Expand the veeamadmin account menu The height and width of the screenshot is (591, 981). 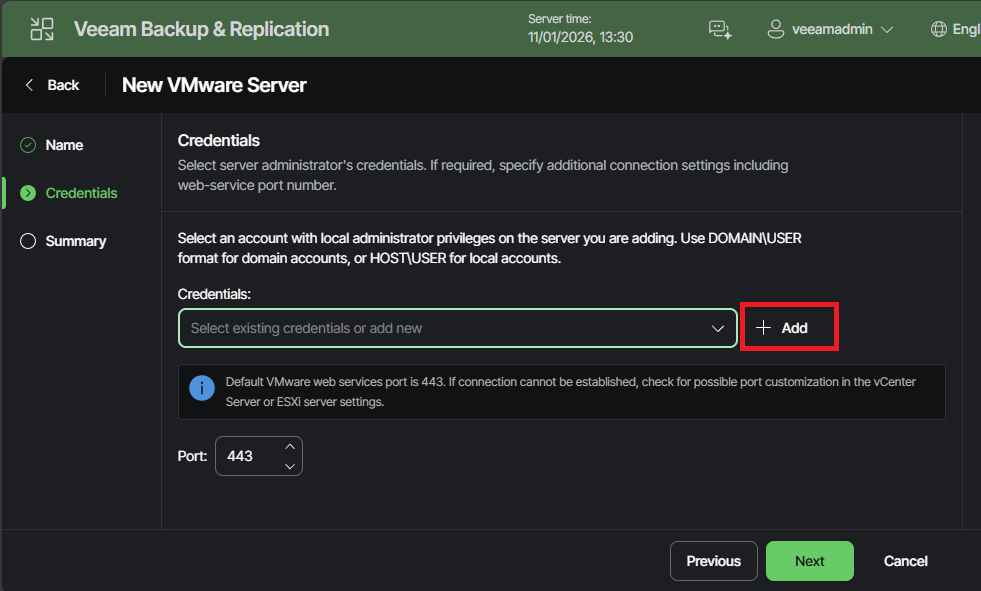(x=888, y=29)
